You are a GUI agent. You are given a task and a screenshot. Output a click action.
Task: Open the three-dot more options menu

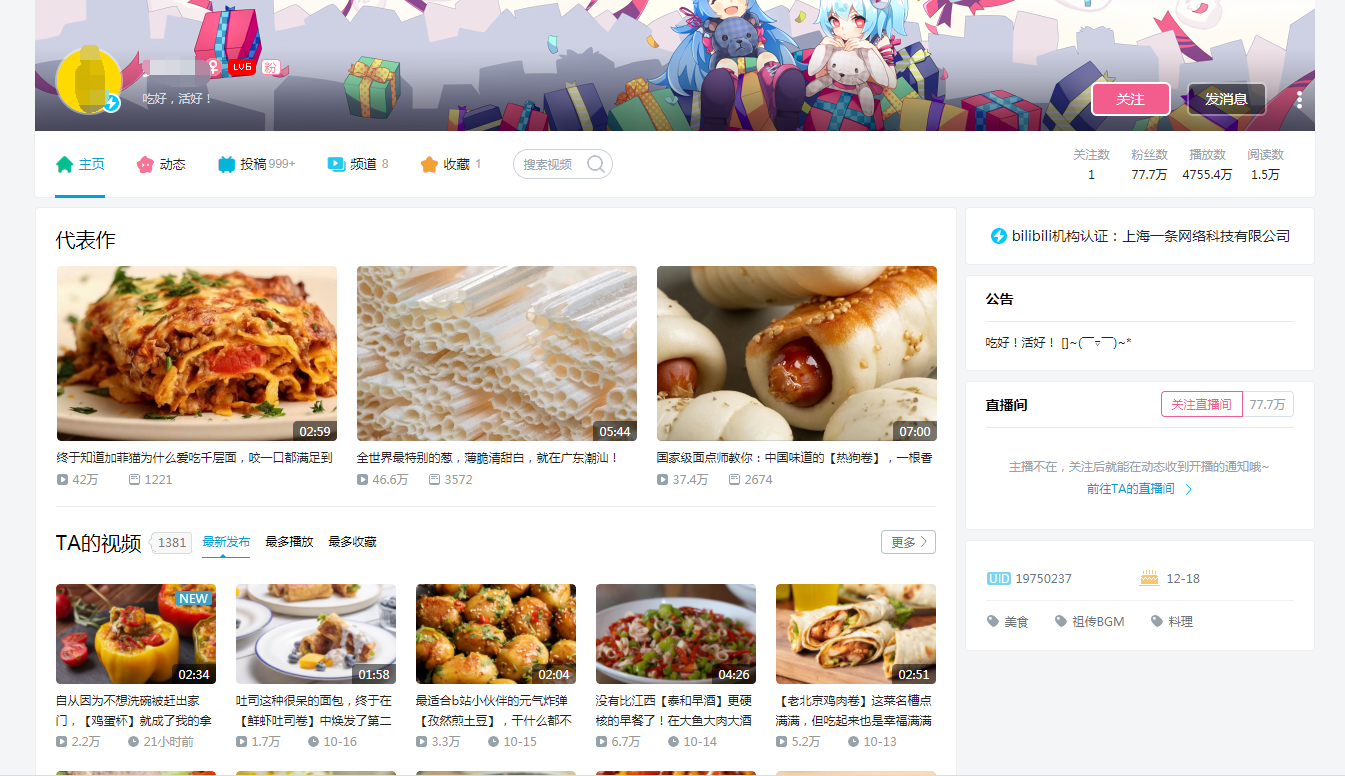pyautogui.click(x=1299, y=99)
